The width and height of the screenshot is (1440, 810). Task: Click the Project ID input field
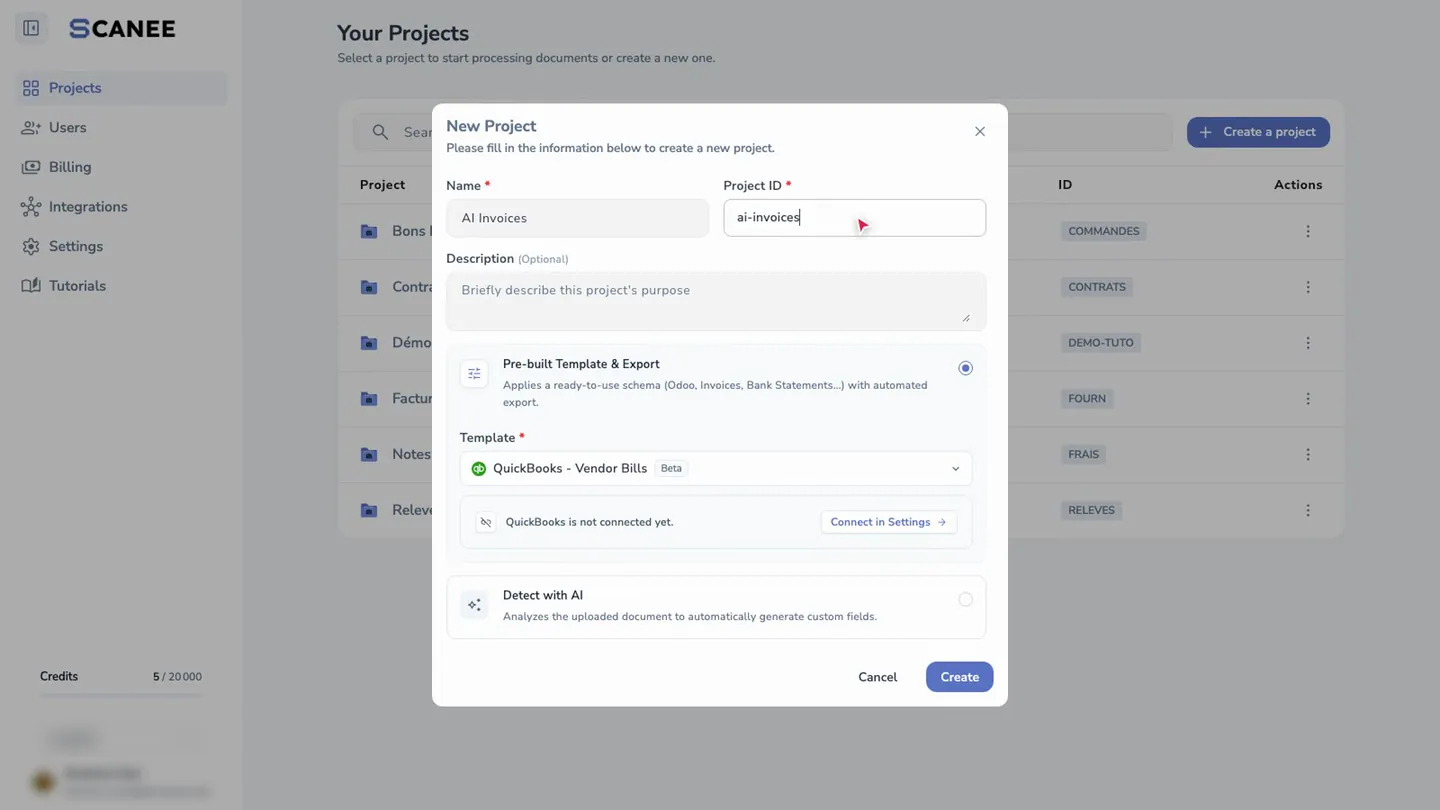tap(854, 218)
